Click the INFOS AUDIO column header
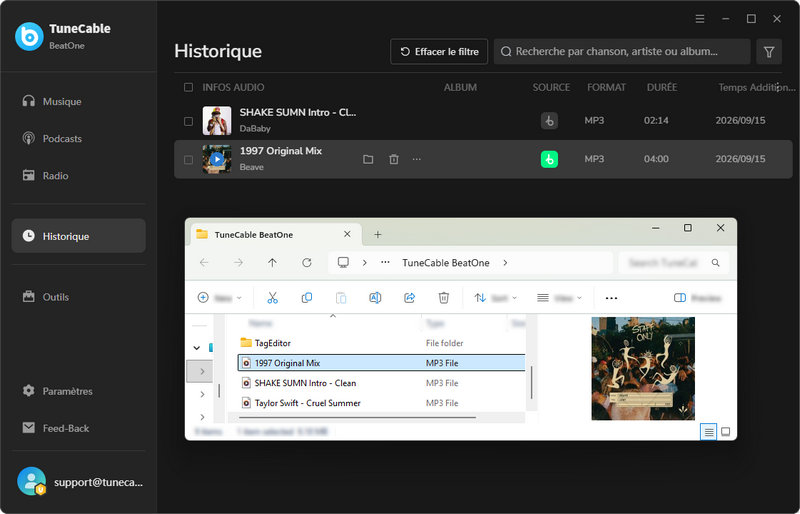This screenshot has width=800, height=514. coord(233,87)
